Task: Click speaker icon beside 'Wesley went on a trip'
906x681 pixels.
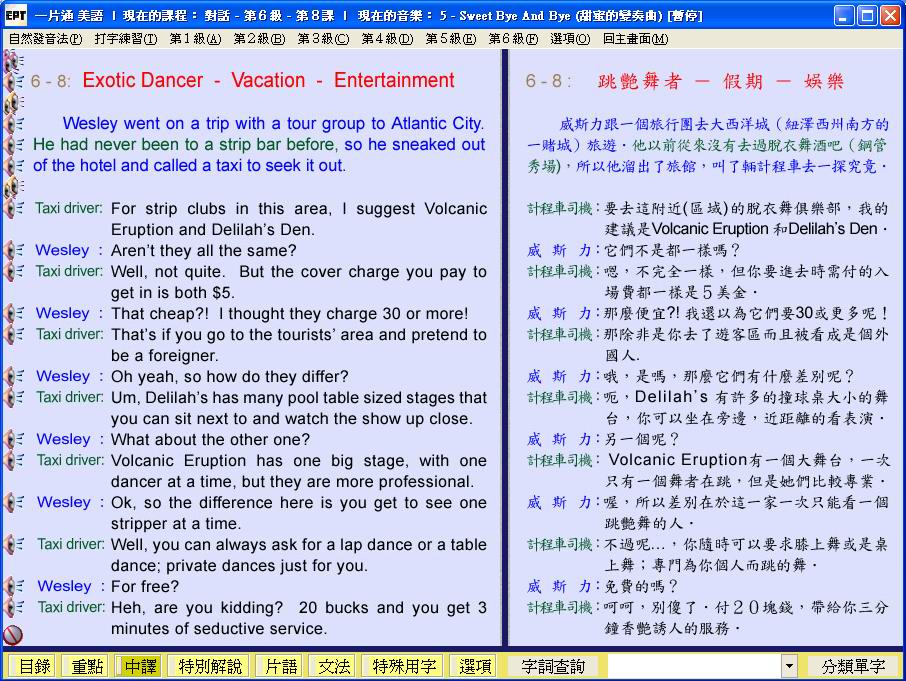Action: (x=13, y=124)
